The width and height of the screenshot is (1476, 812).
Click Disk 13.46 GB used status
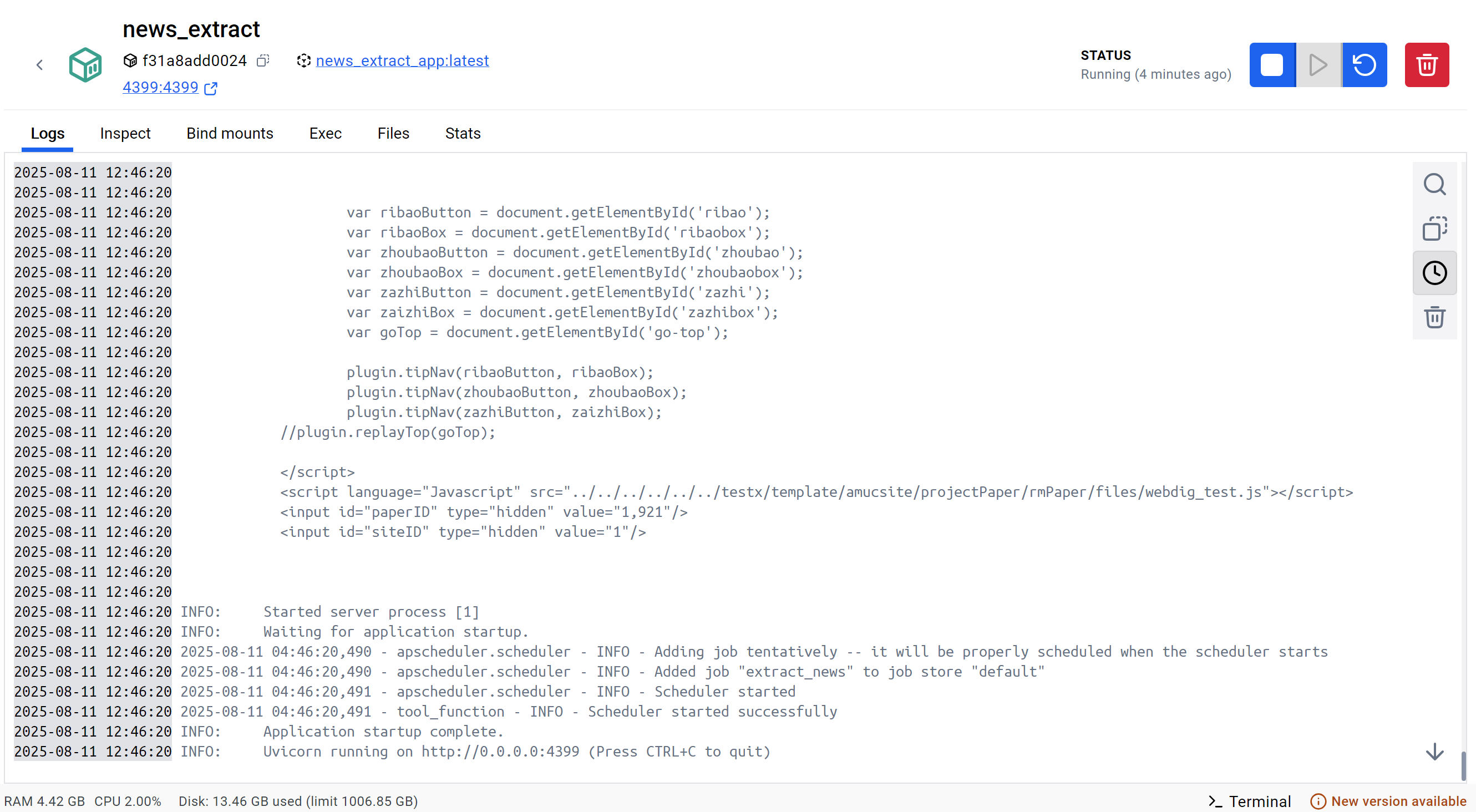[x=298, y=801]
